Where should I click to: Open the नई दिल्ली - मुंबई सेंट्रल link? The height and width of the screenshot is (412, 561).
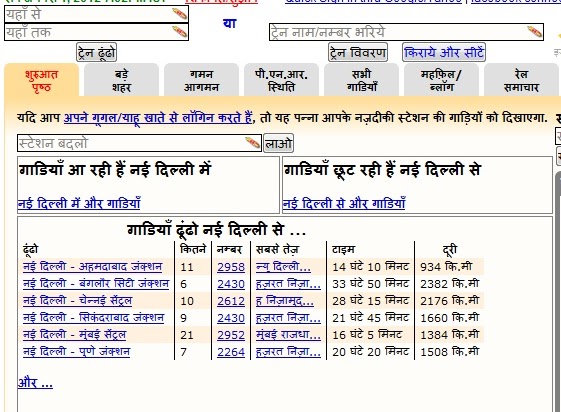pos(74,334)
